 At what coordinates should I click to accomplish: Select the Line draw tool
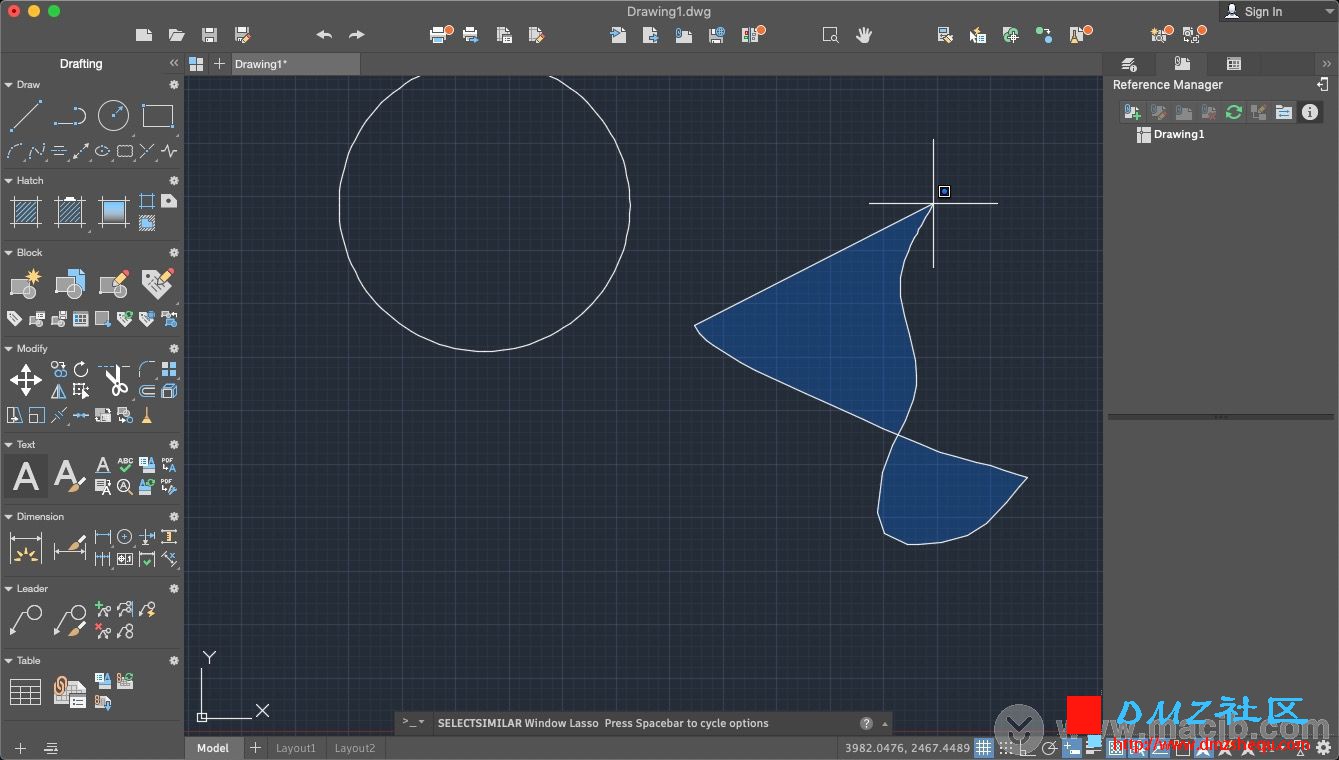click(25, 116)
